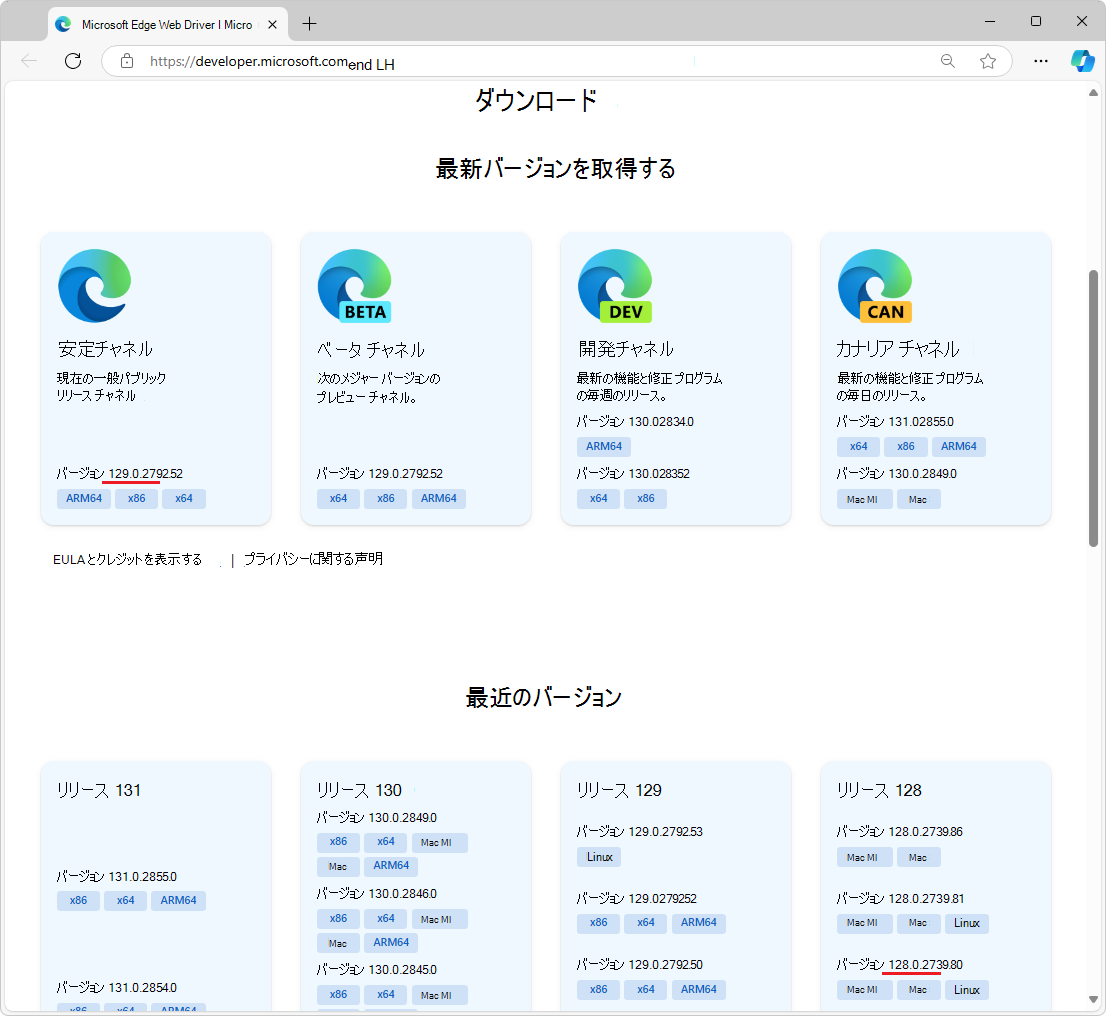
Task: Download Linux for version 128.0.2739.80
Action: (x=967, y=990)
